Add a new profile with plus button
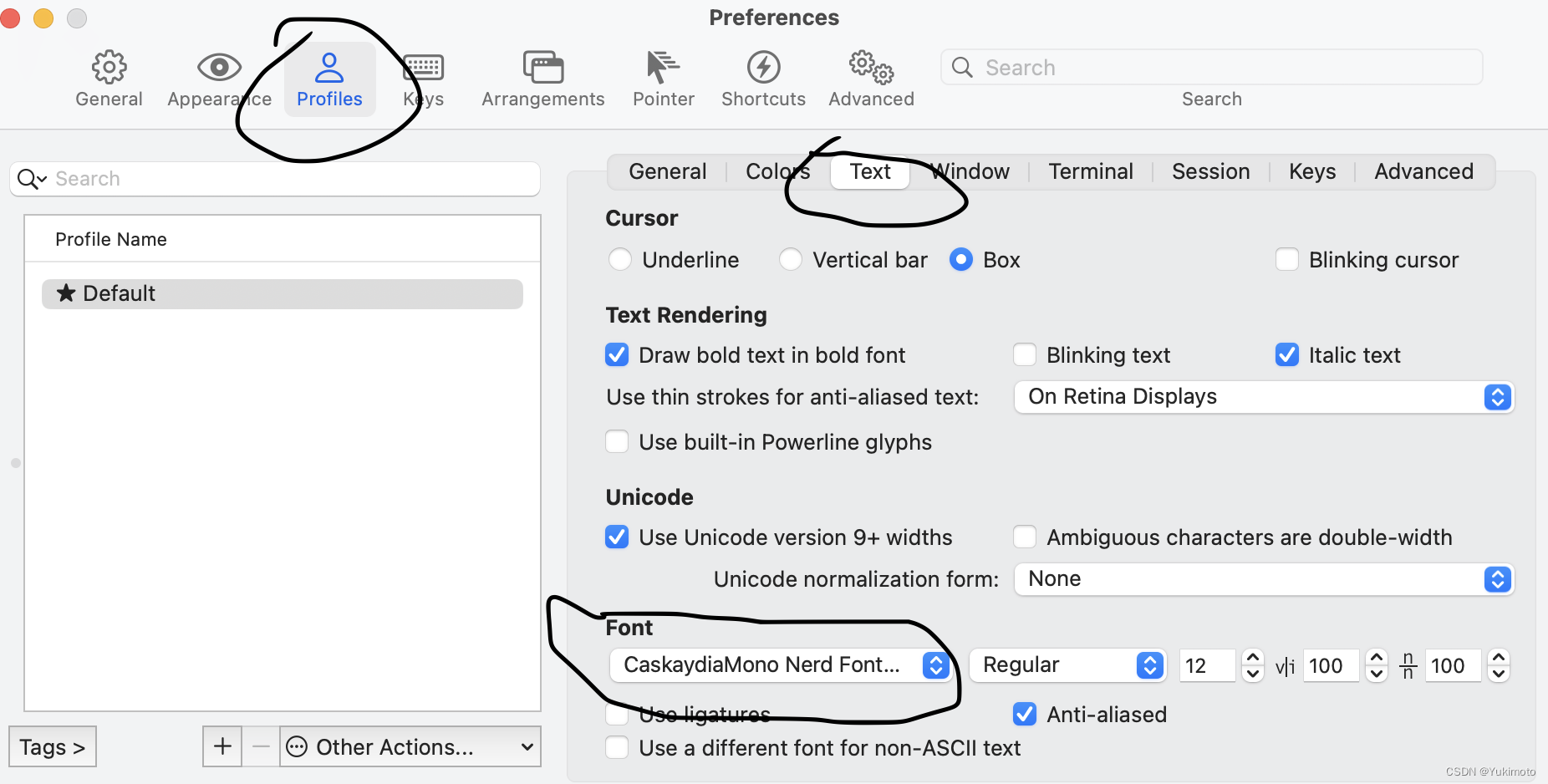This screenshot has width=1548, height=784. point(222,746)
